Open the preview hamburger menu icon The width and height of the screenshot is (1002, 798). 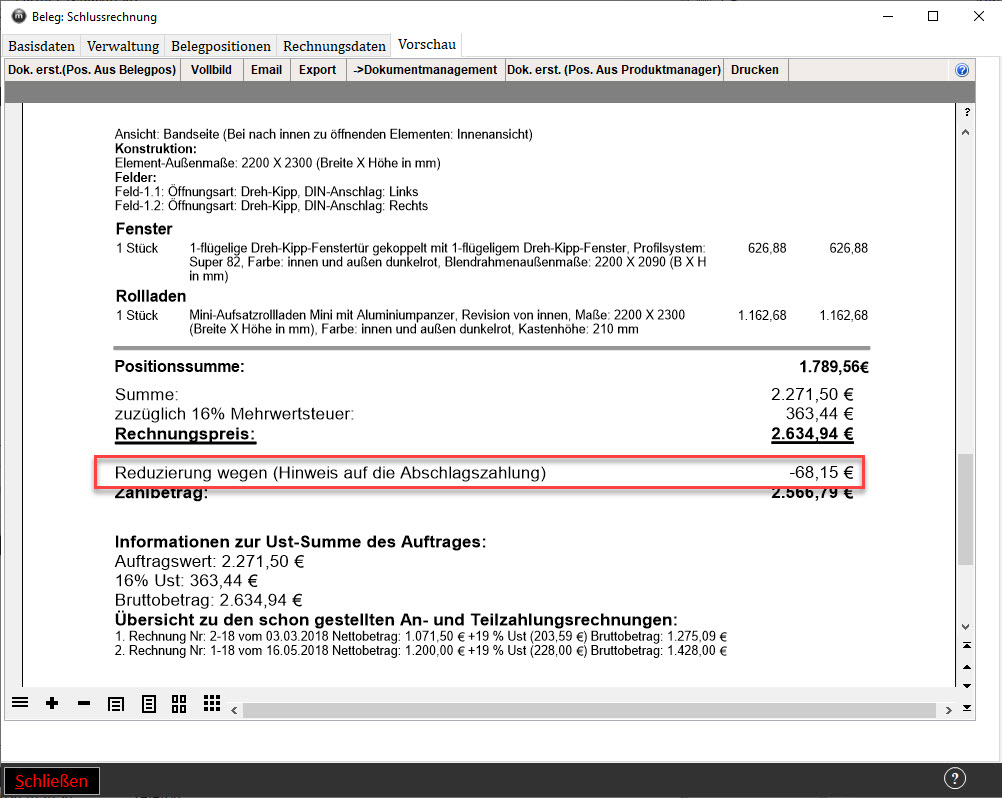20,703
